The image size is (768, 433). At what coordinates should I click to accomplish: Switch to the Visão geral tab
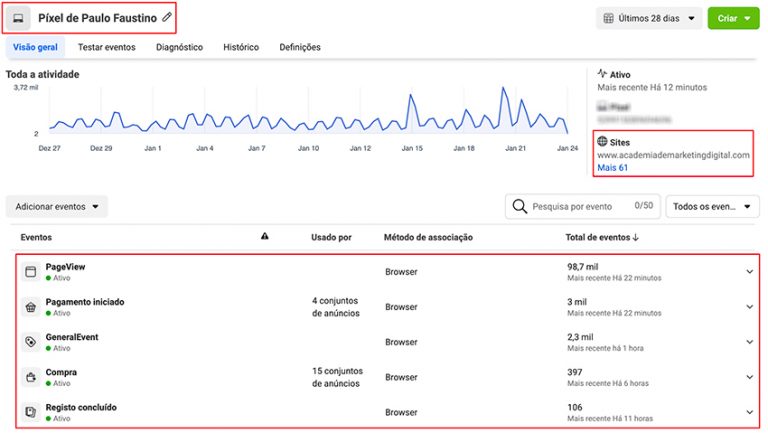tap(35, 48)
